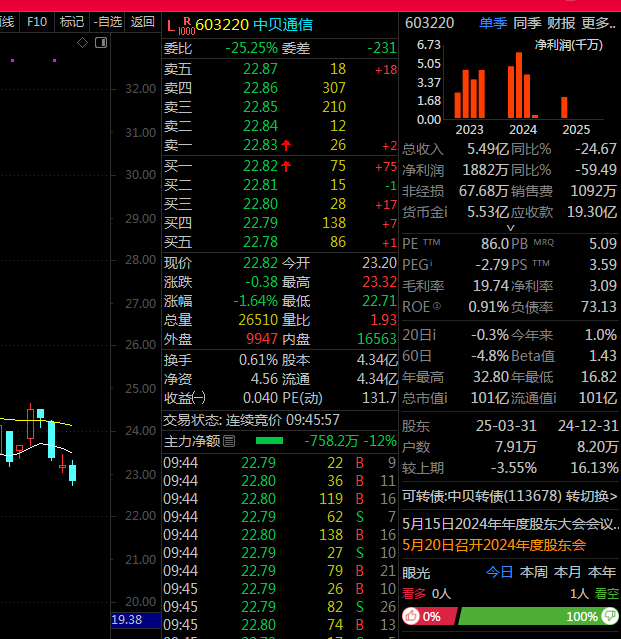Select the 买四 22.79 order row
621x639 pixels.
click(x=280, y=223)
